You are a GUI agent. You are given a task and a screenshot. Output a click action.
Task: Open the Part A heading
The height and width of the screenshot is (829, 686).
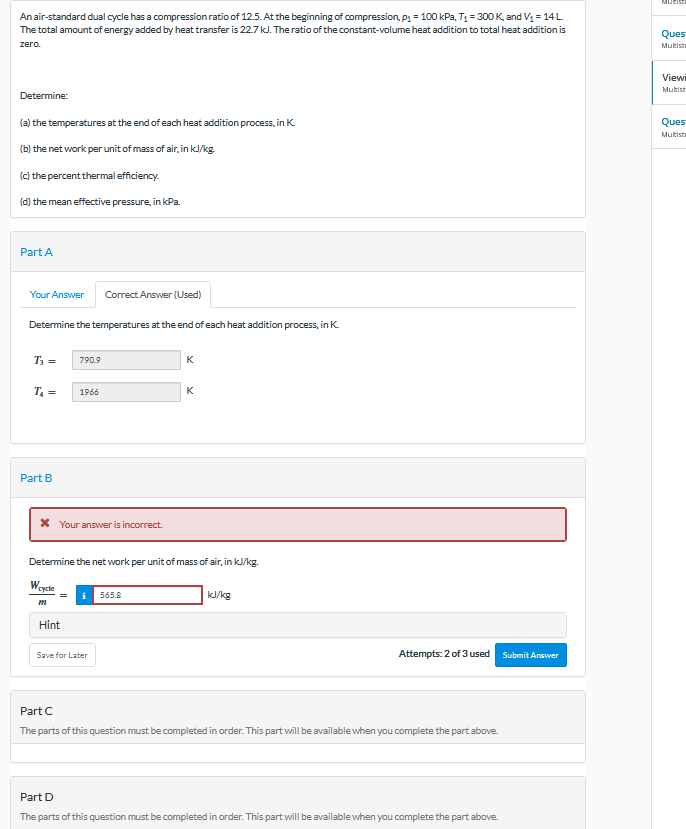(x=36, y=252)
